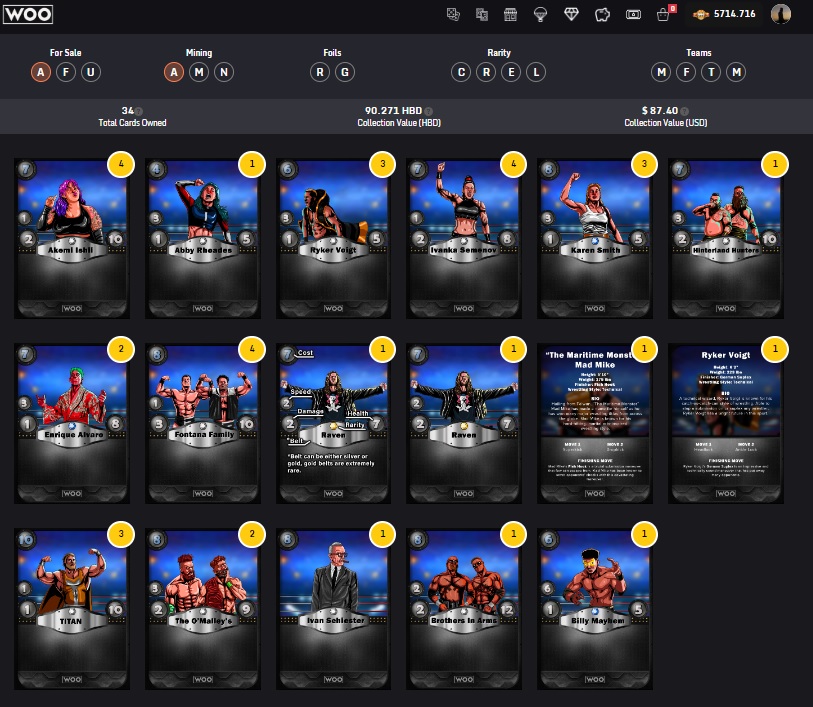Click help icon beside 90.271 HBD
Viewport: 813px width, 707px height.
pyautogui.click(x=428, y=111)
